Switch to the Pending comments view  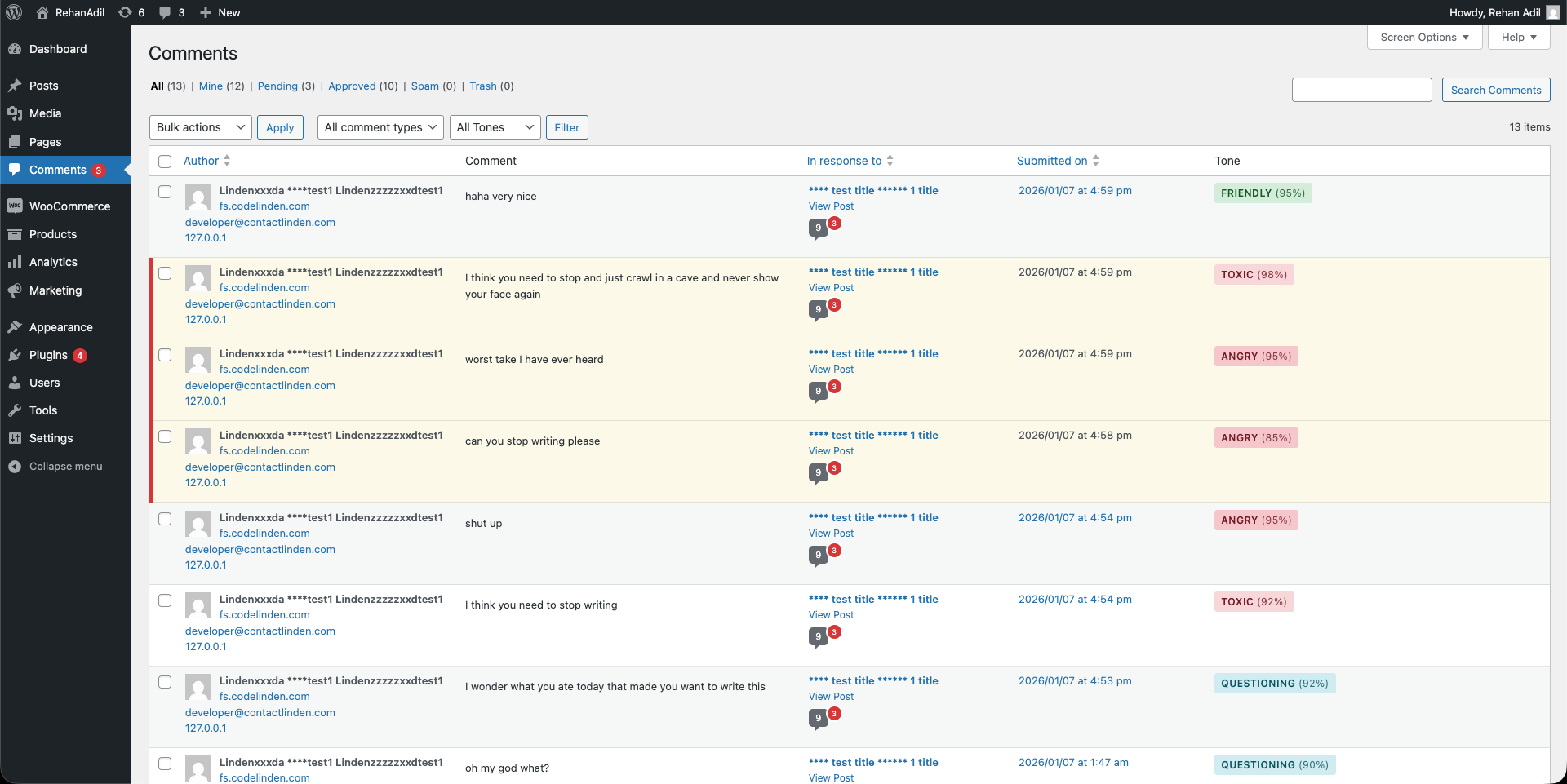[x=277, y=86]
